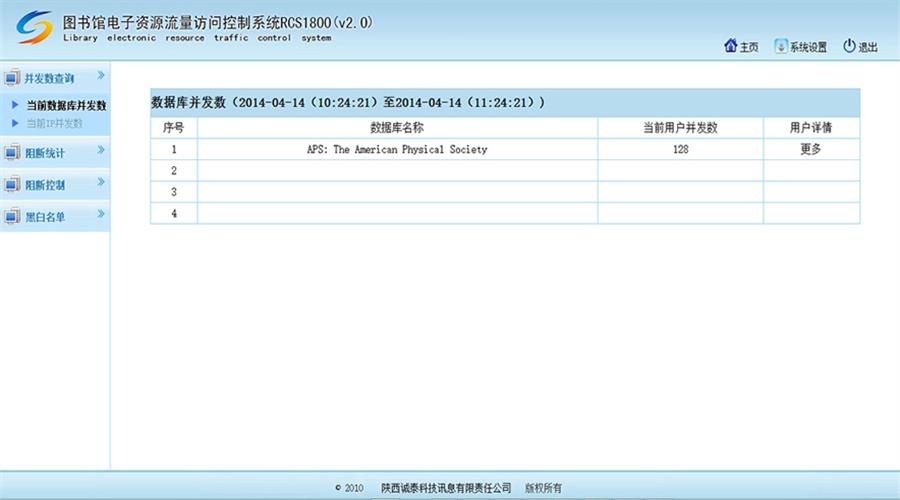Select 当前IP并发数 in the sidebar
The width and height of the screenshot is (900, 500).
[54, 124]
